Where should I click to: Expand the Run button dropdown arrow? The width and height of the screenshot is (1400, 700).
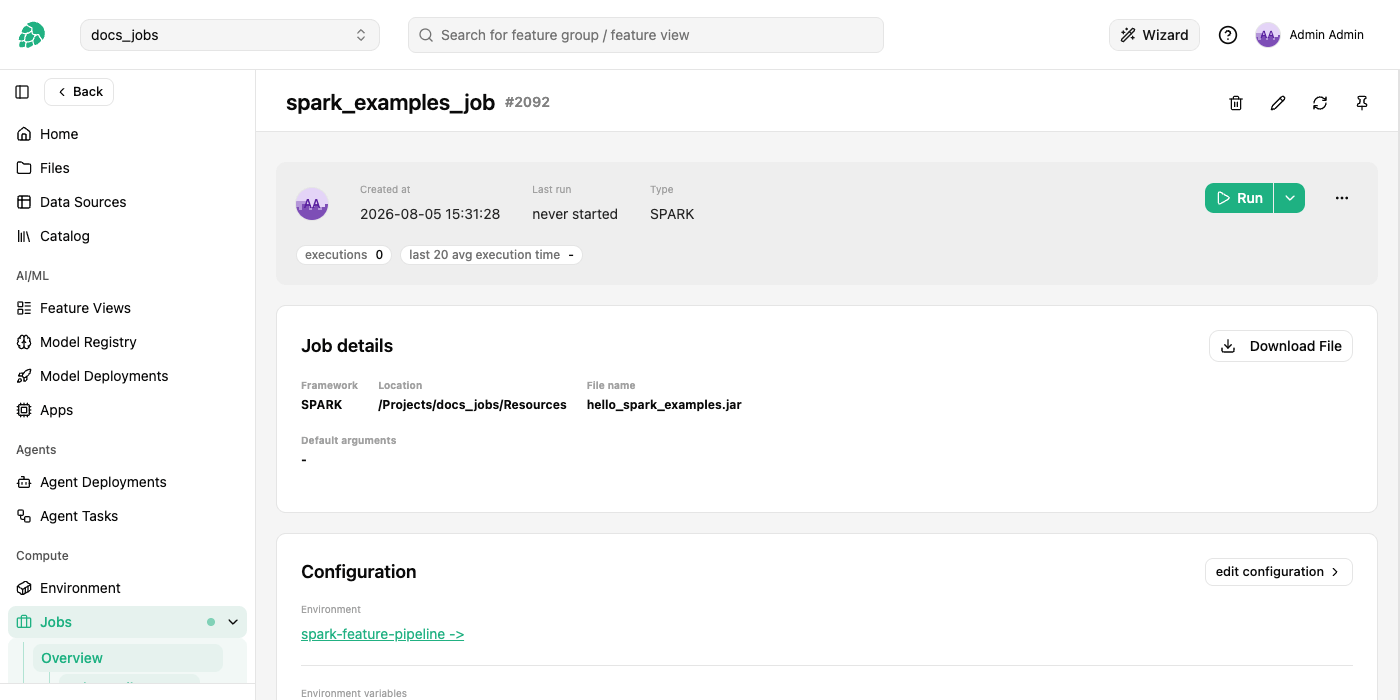[x=1290, y=198]
